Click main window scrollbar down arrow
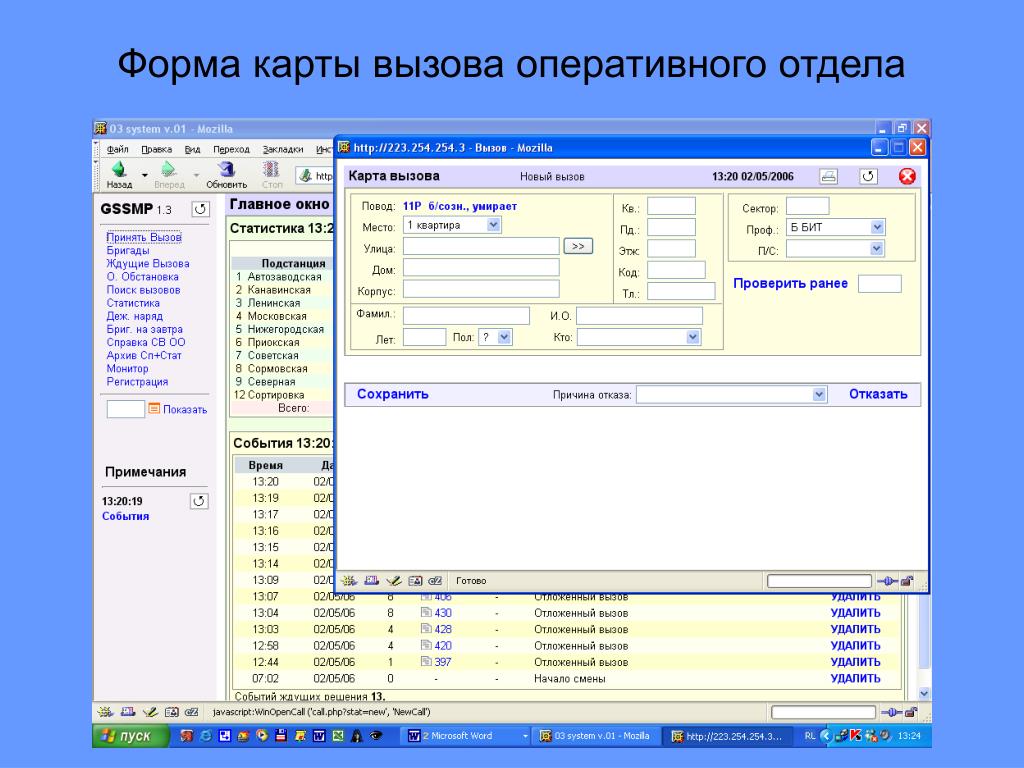This screenshot has height=768, width=1024. [x=924, y=694]
